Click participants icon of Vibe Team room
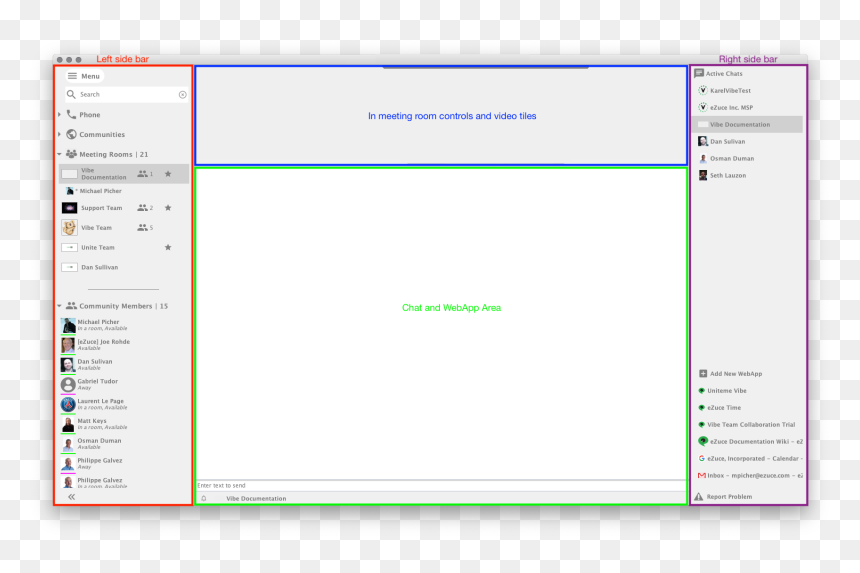 click(x=143, y=228)
